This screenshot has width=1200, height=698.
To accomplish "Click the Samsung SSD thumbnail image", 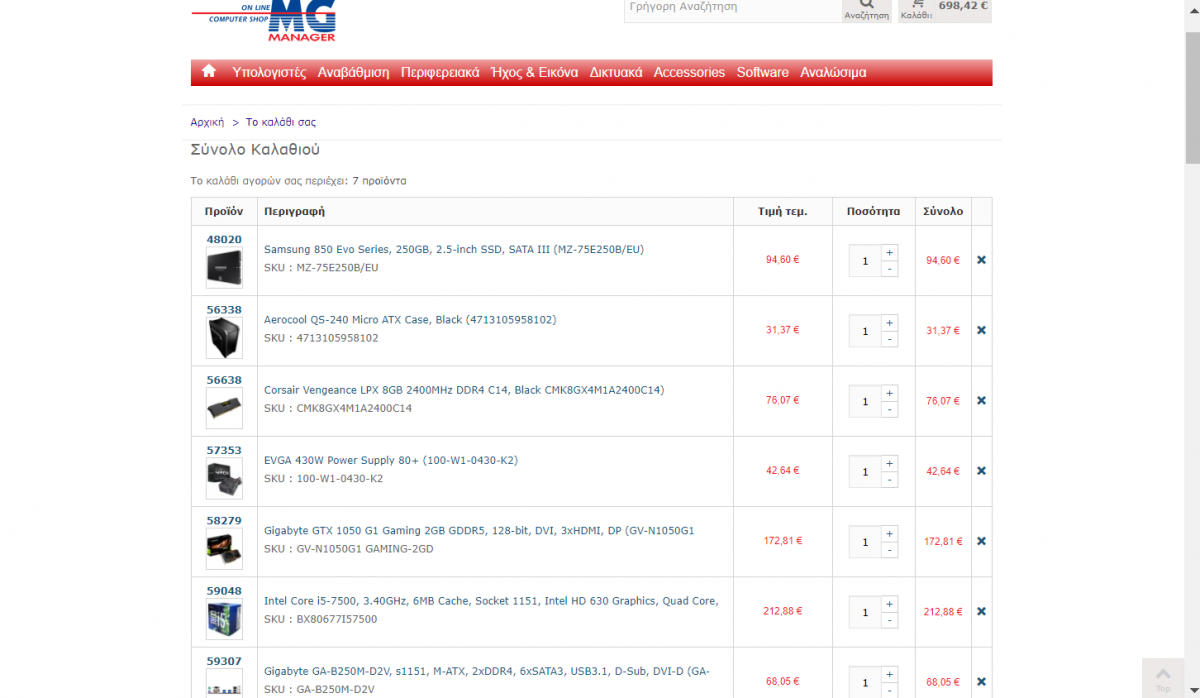I will (x=224, y=268).
